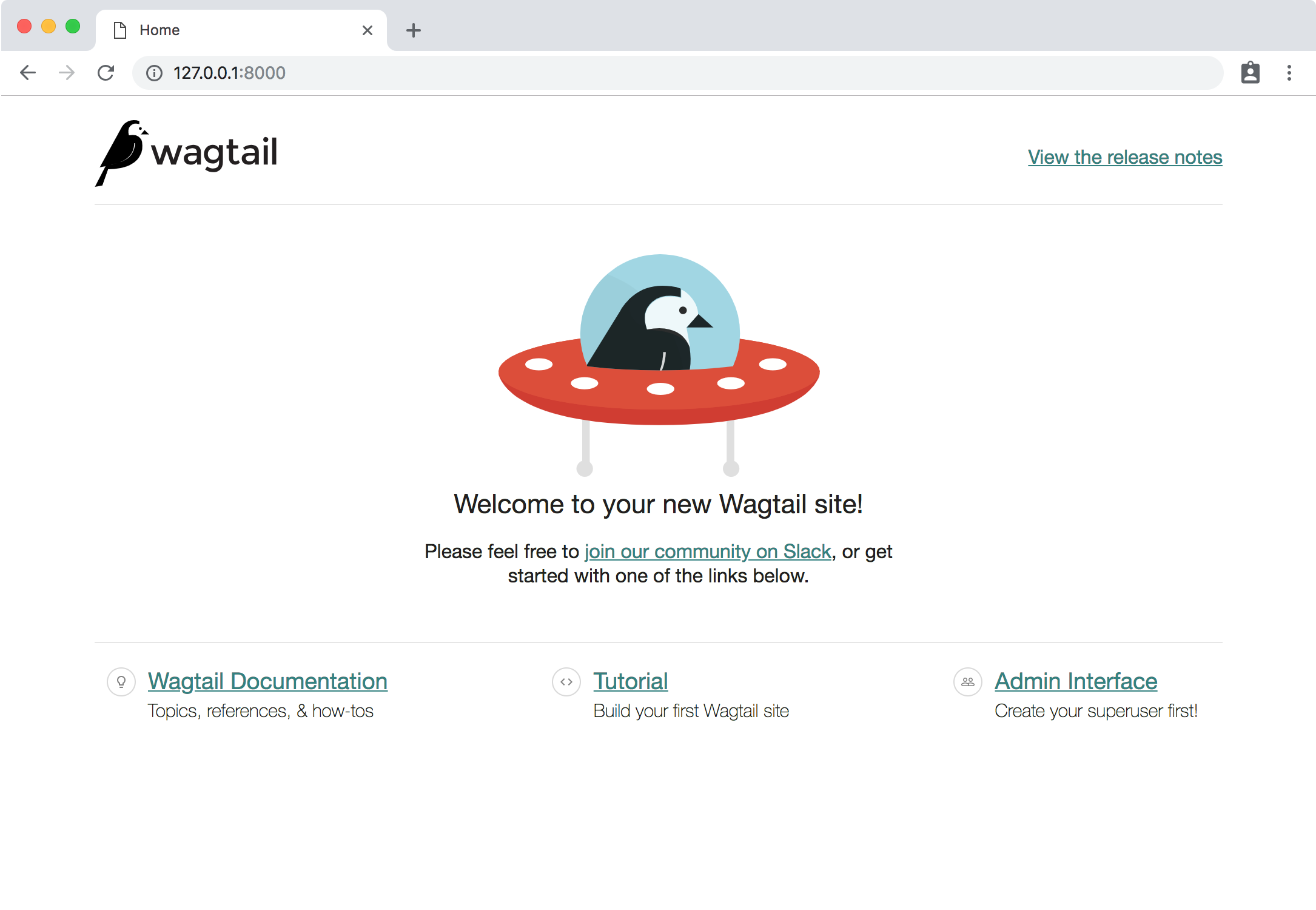Screen dimensions: 1316x910
Task: Click the lightbulb documentation icon
Action: coord(121,682)
